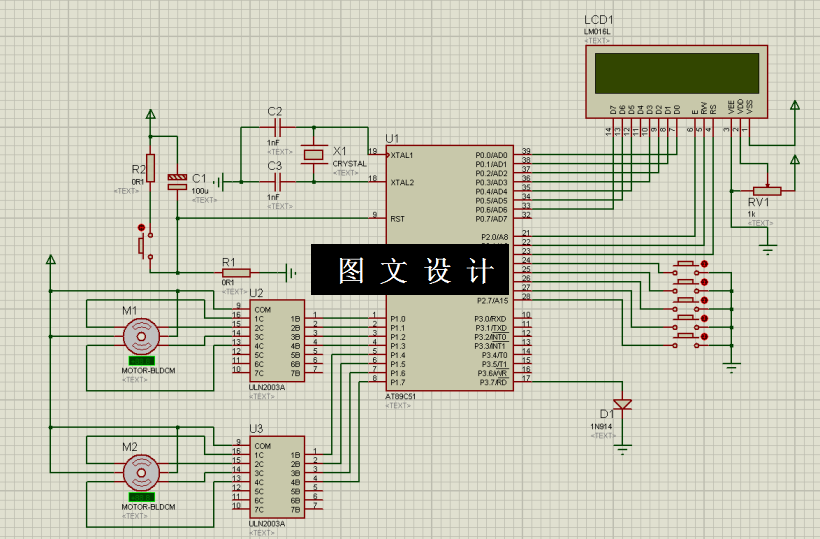The height and width of the screenshot is (539, 820).
Task: Select the D1 diode symbol
Action: (x=622, y=404)
